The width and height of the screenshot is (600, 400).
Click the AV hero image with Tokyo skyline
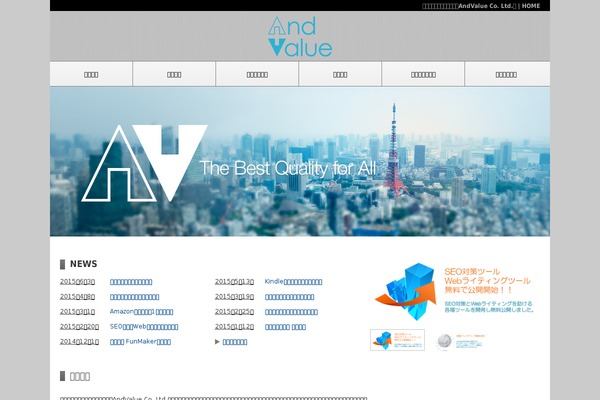point(300,162)
